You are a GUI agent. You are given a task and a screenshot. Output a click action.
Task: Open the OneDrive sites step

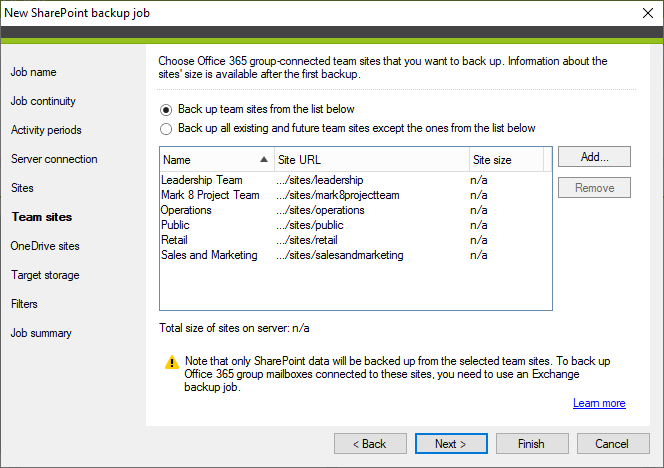click(45, 246)
